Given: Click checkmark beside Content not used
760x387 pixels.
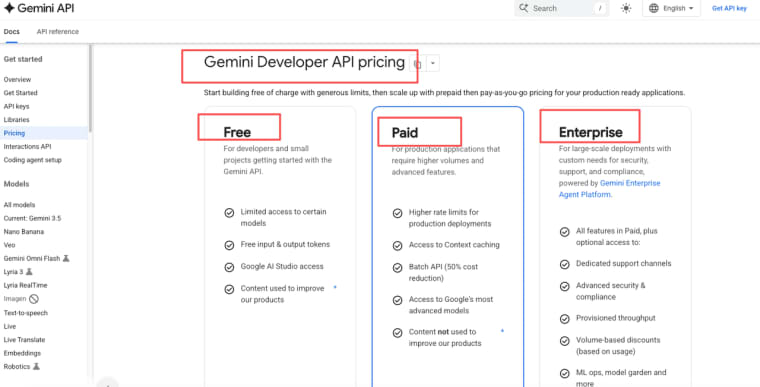Looking at the screenshot, I should point(397,333).
